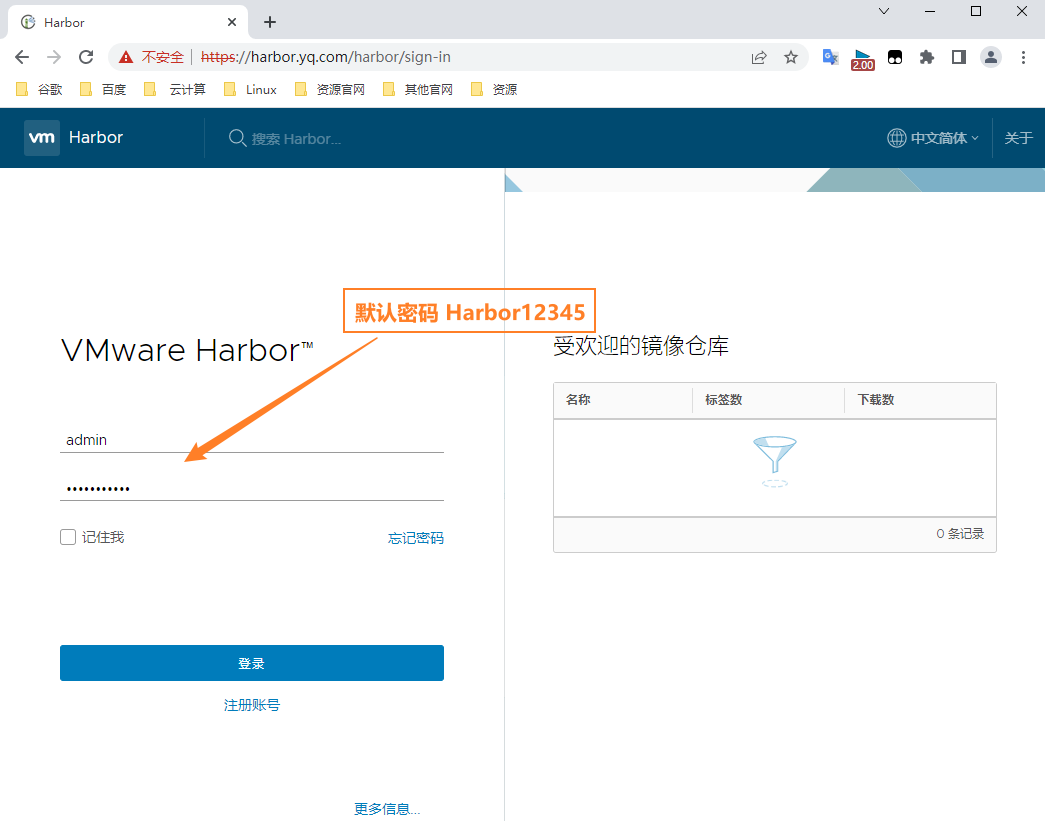This screenshot has width=1045, height=821.
Task: Click 关于 in the Harbor header
Action: click(1018, 138)
